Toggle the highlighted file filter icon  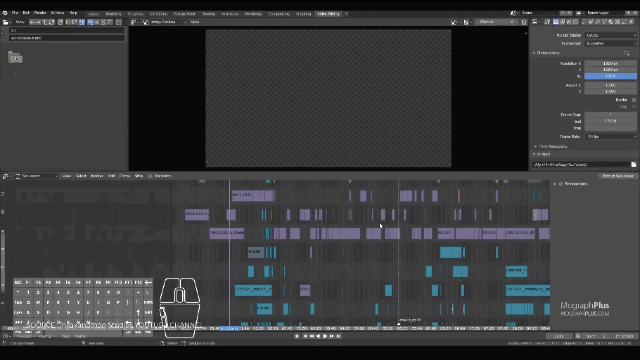click(90, 22)
